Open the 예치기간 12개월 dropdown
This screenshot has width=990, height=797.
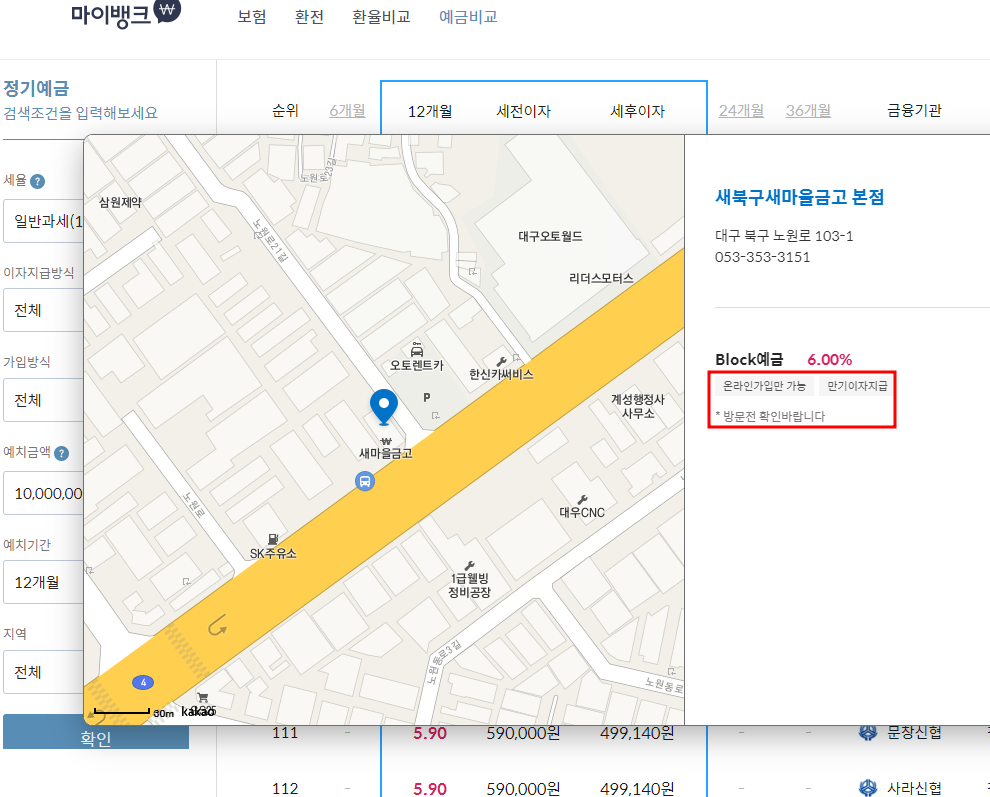[x=44, y=582]
